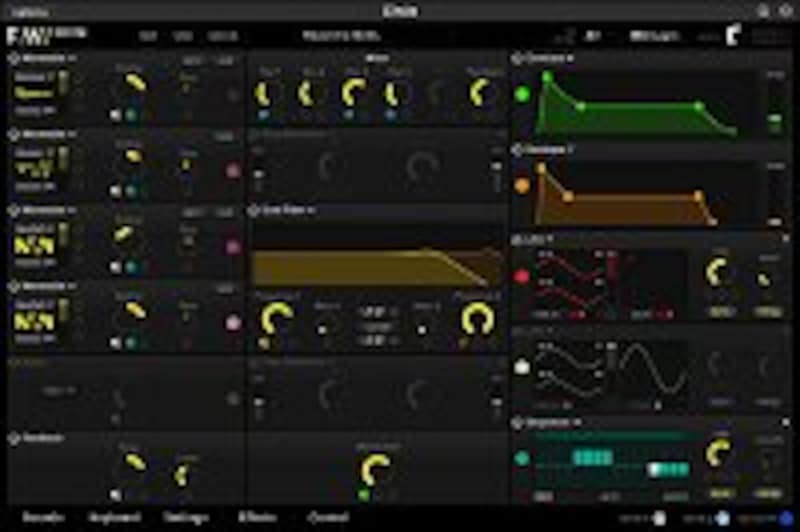
Task: Close the red LFO module panel
Action: (x=786, y=239)
